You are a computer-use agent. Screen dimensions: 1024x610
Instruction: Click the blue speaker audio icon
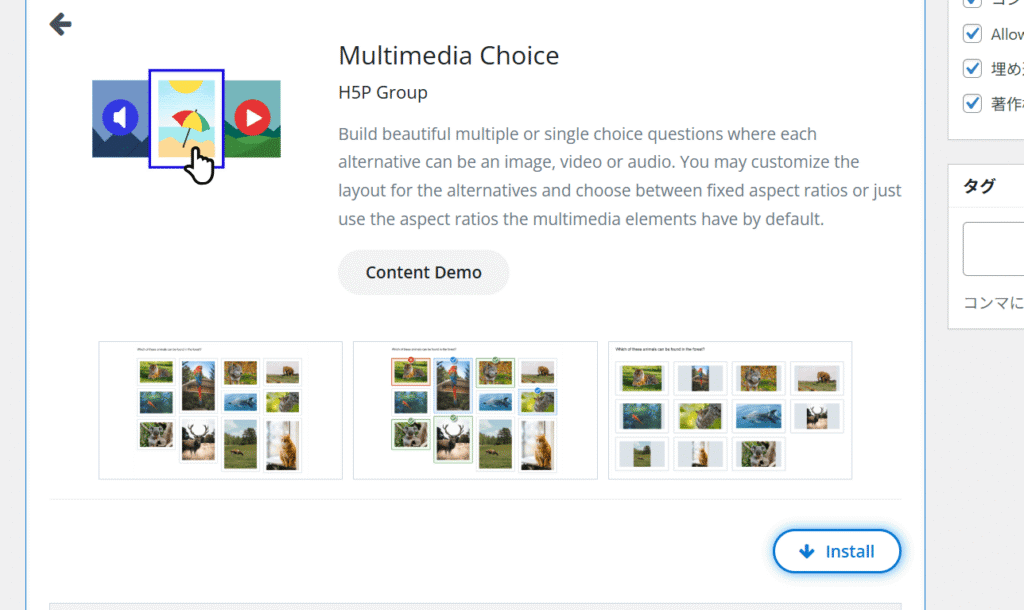(x=120, y=118)
